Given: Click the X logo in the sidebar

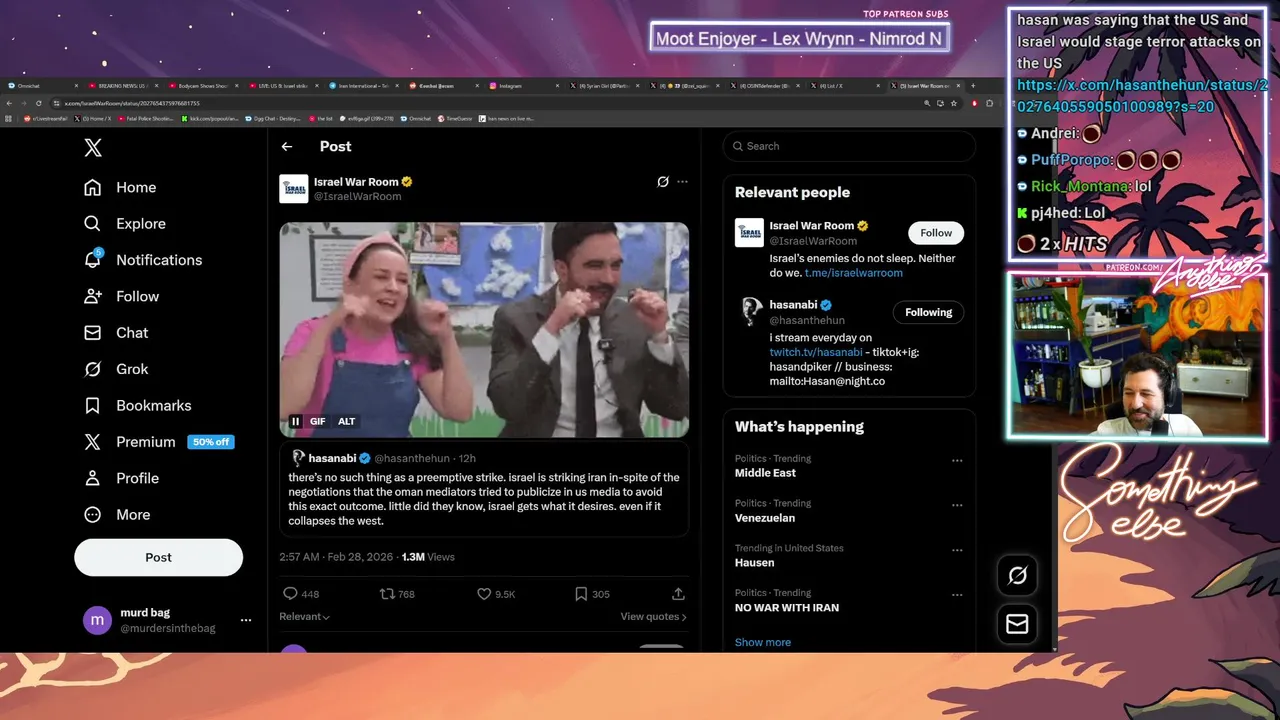Looking at the screenshot, I should (93, 148).
